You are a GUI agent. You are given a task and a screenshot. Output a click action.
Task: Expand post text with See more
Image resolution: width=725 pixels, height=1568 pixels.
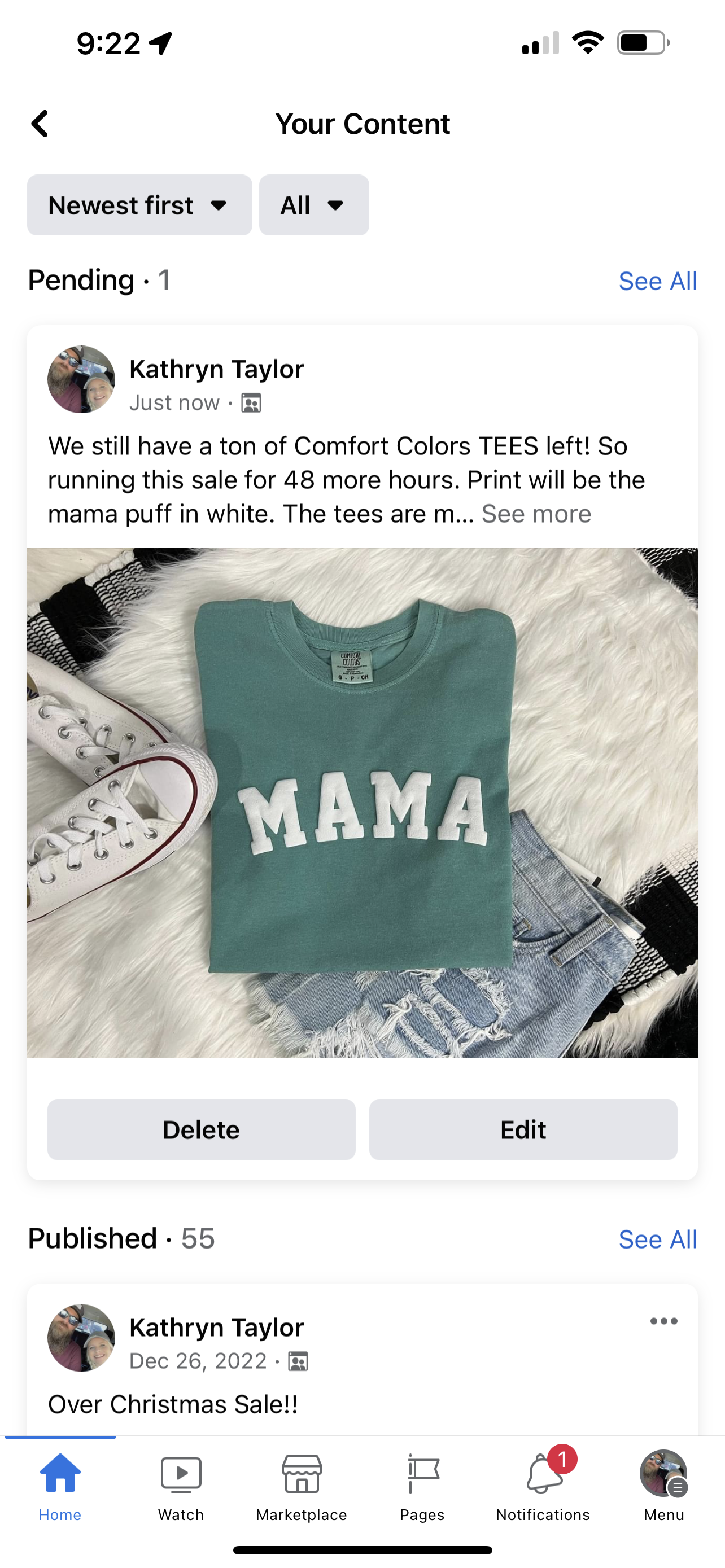pyautogui.click(x=536, y=514)
